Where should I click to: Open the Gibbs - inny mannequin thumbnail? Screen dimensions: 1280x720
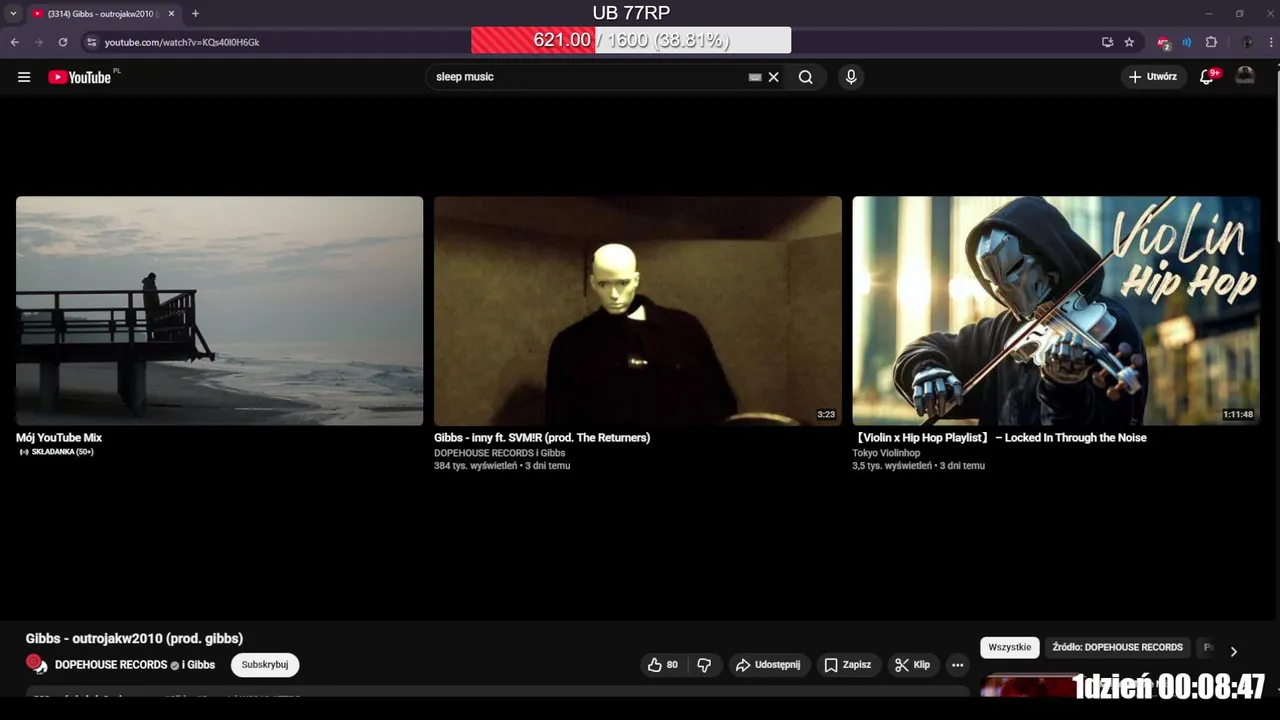(x=638, y=311)
